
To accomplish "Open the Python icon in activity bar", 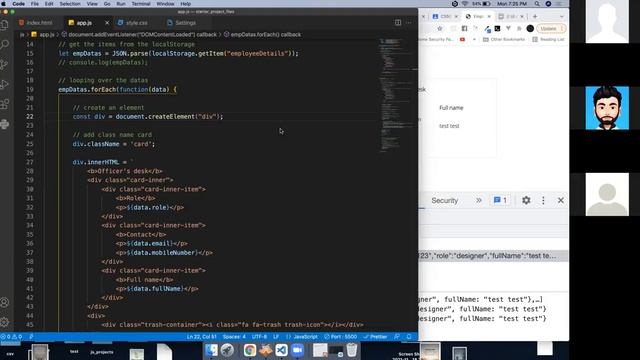I will (5, 124).
